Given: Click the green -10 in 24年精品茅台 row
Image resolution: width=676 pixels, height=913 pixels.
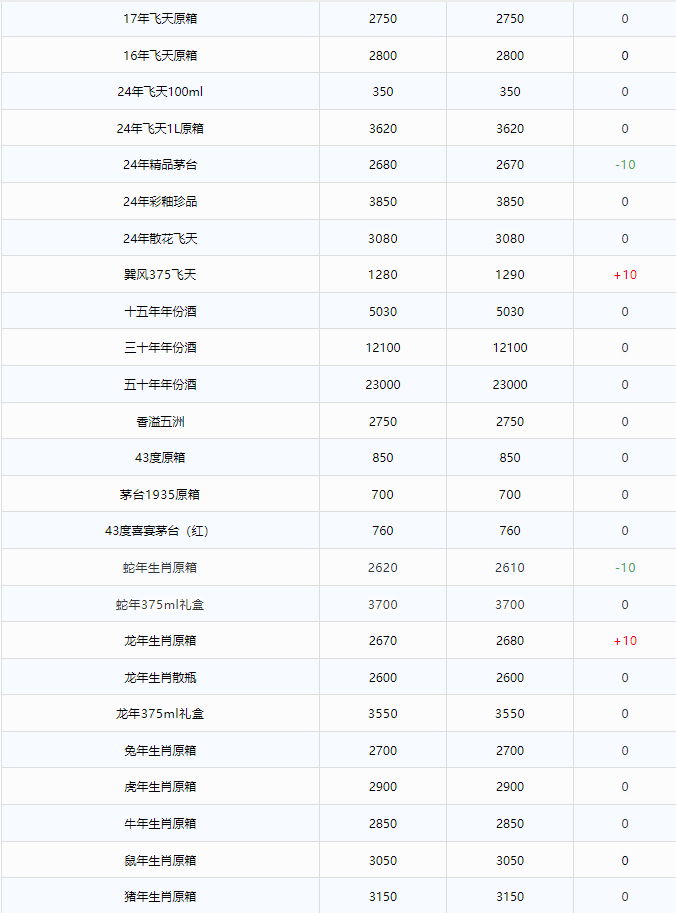Looking at the screenshot, I should (x=625, y=165).
